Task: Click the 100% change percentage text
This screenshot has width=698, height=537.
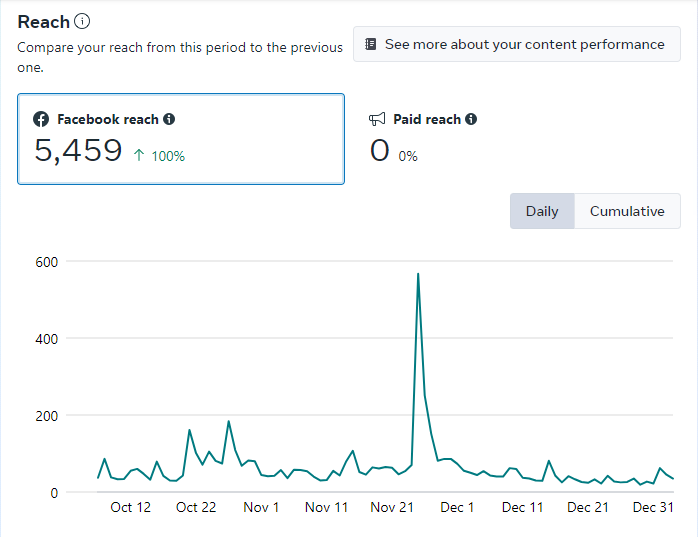Action: point(168,156)
